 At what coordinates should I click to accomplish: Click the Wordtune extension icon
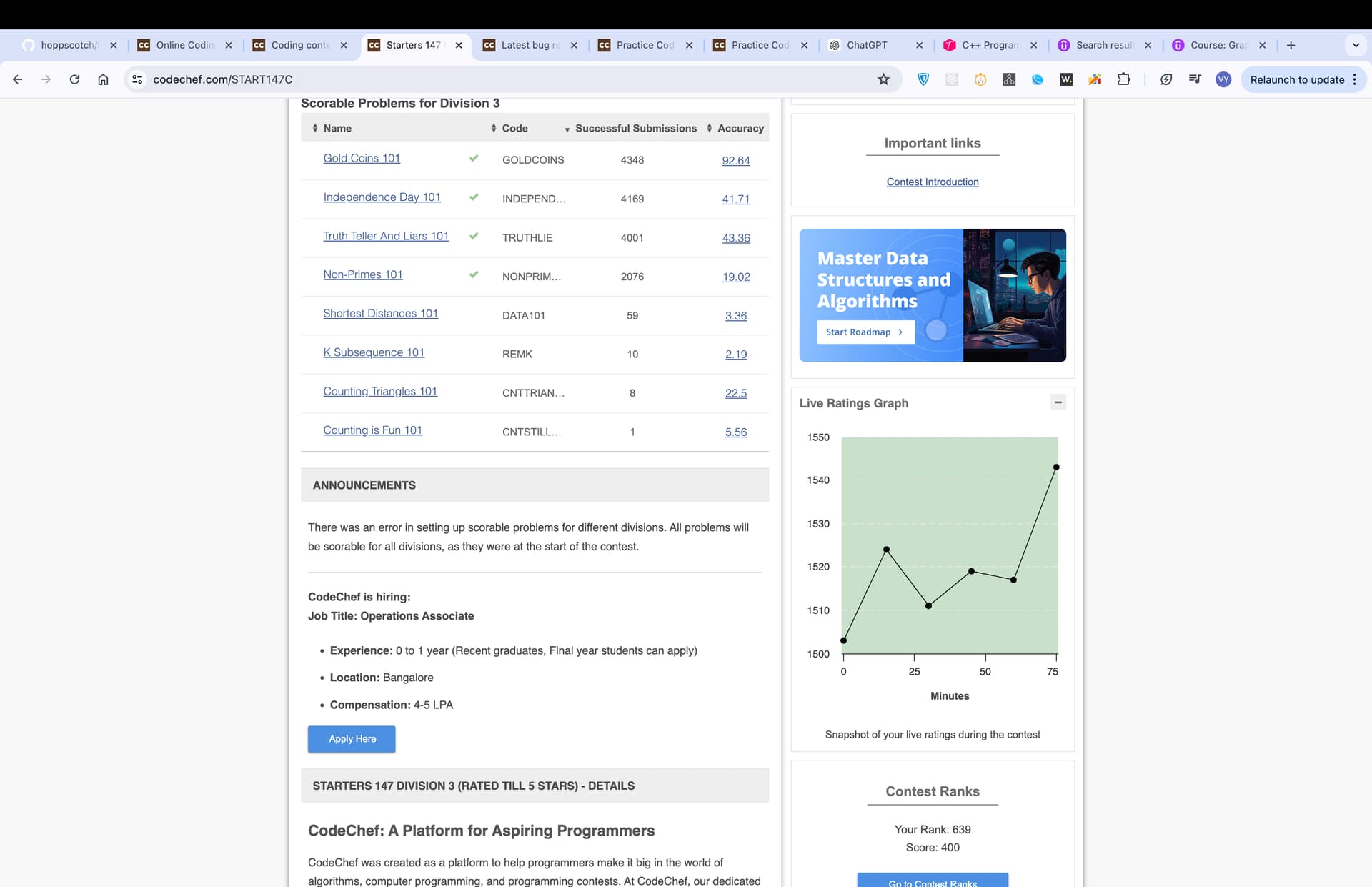coord(1065,79)
